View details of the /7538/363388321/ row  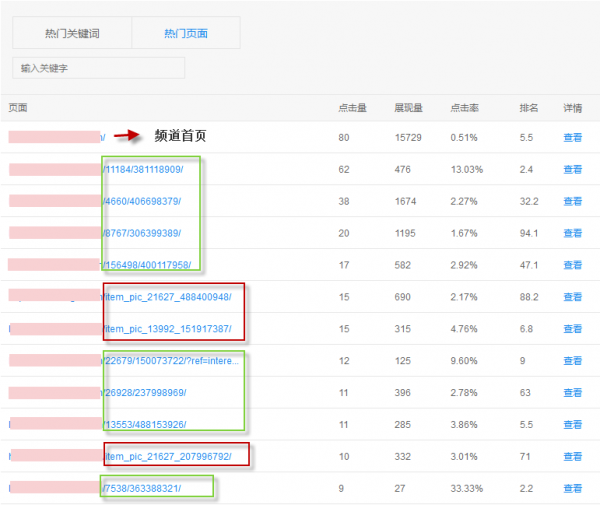click(x=572, y=488)
